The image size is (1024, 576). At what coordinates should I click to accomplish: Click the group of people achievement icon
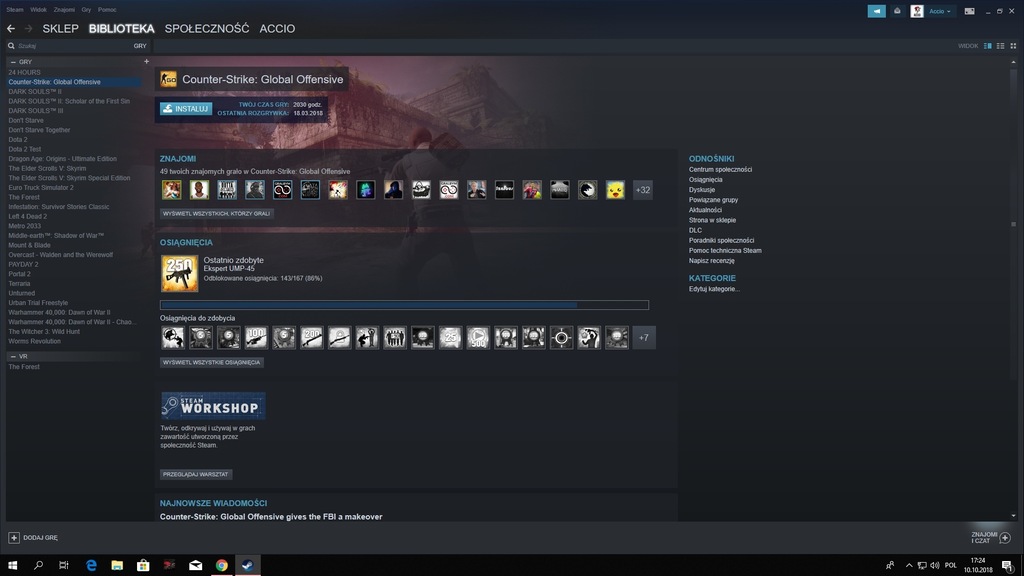394,338
